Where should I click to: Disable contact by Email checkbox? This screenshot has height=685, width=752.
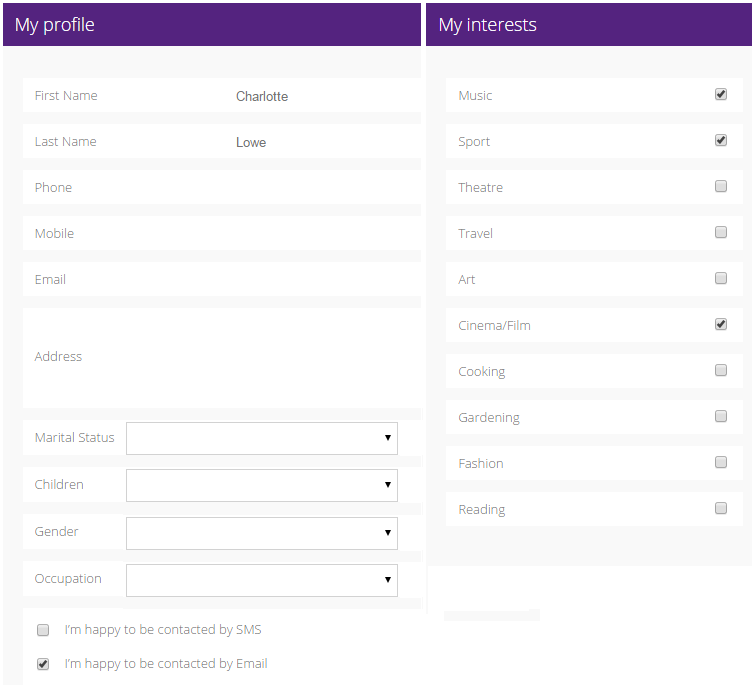coord(43,664)
